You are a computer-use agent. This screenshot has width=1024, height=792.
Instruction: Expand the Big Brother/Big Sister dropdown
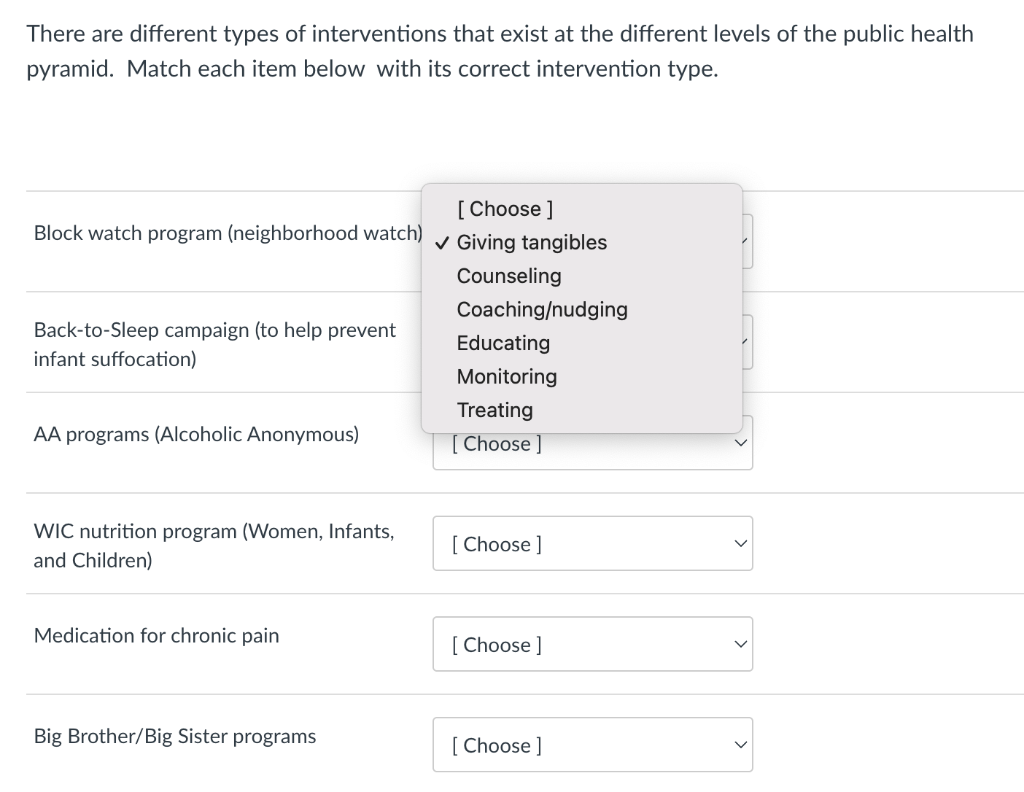click(592, 745)
